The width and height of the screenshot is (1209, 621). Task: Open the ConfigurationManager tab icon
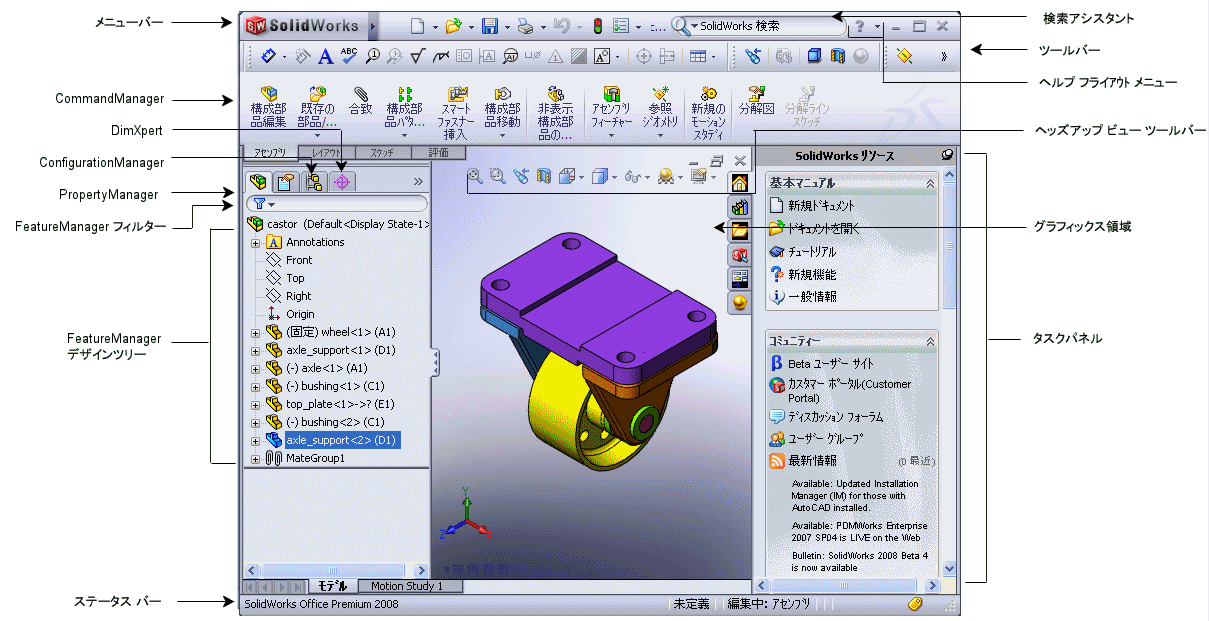tap(314, 182)
